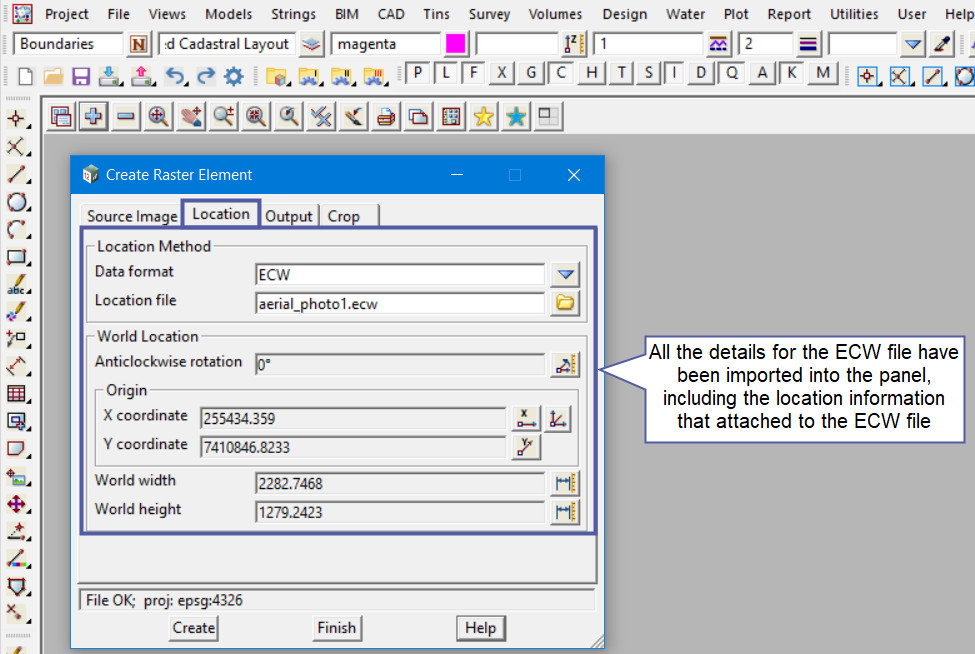Click the measure rotation angle icon
Image resolution: width=975 pixels, height=654 pixels.
[565, 365]
